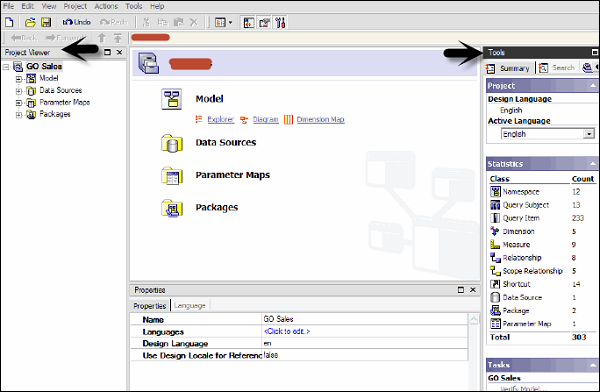Click the New project icon

click(9, 23)
